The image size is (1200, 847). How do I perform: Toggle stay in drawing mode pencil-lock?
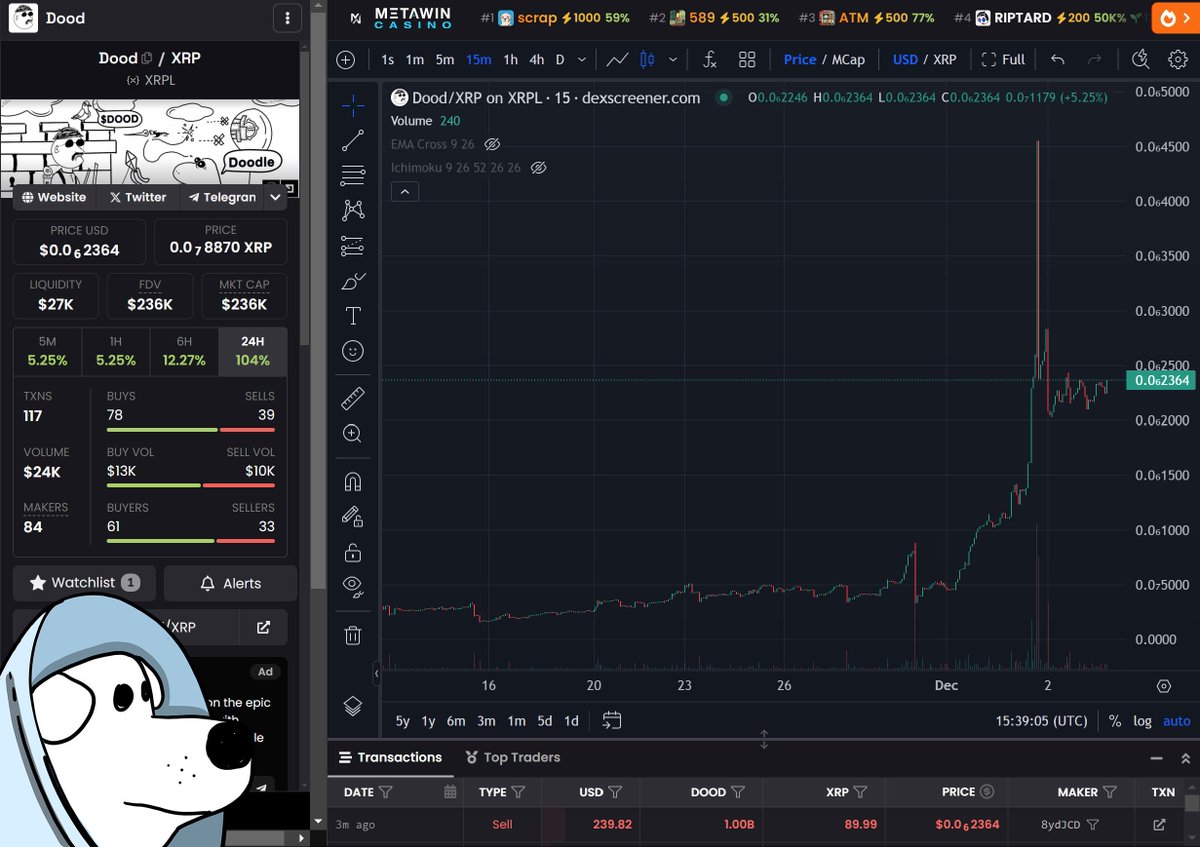pyautogui.click(x=353, y=516)
